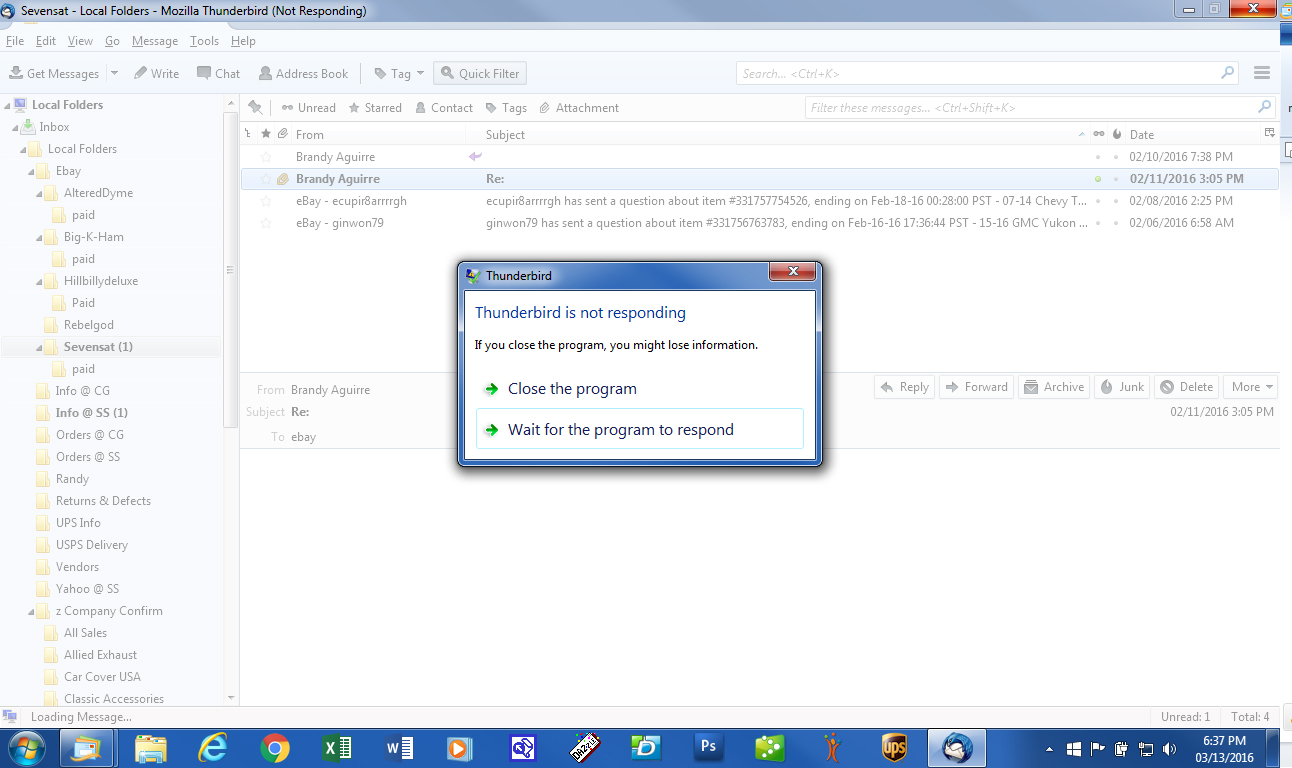The height and width of the screenshot is (768, 1292).
Task: Choose Wait for the program to respond
Action: 640,429
